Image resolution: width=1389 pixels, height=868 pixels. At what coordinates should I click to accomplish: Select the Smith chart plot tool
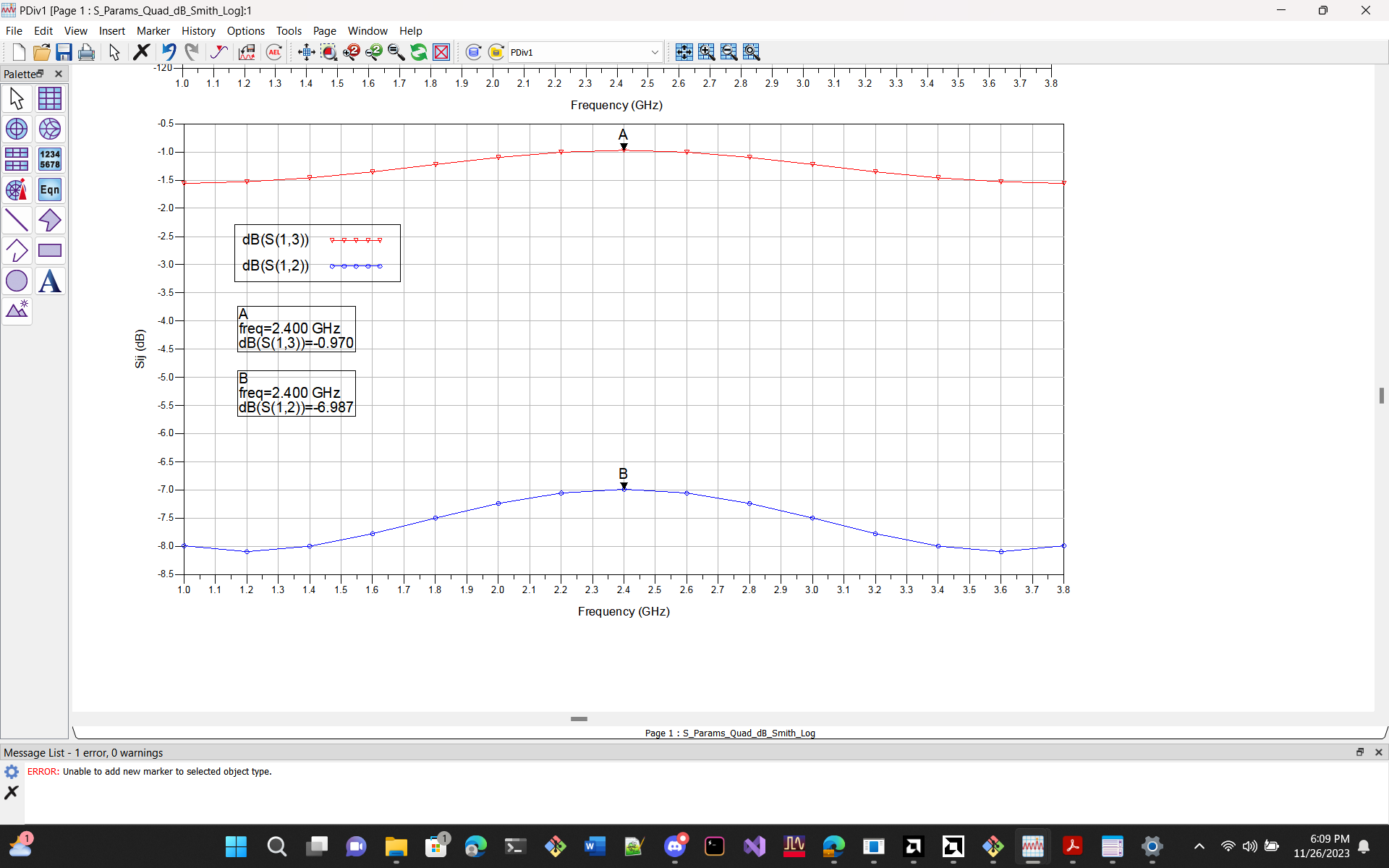click(x=49, y=129)
